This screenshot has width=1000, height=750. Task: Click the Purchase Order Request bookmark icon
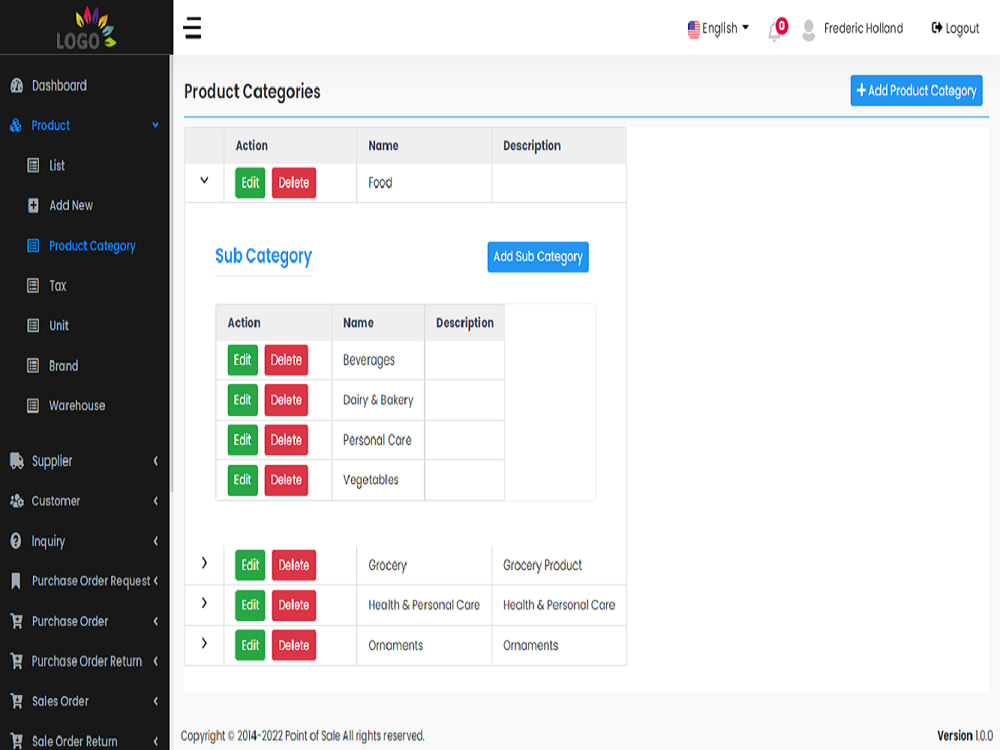tap(16, 581)
